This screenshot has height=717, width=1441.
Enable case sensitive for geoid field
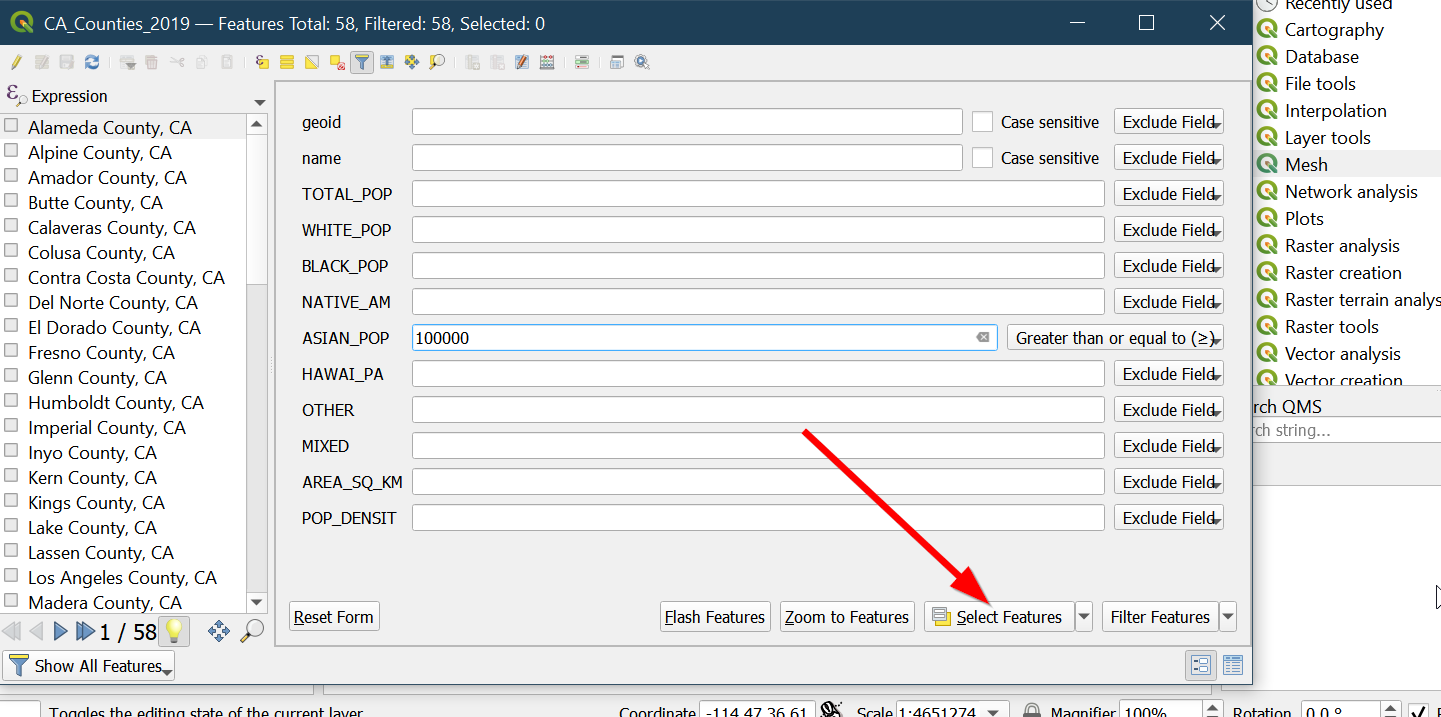[983, 122]
